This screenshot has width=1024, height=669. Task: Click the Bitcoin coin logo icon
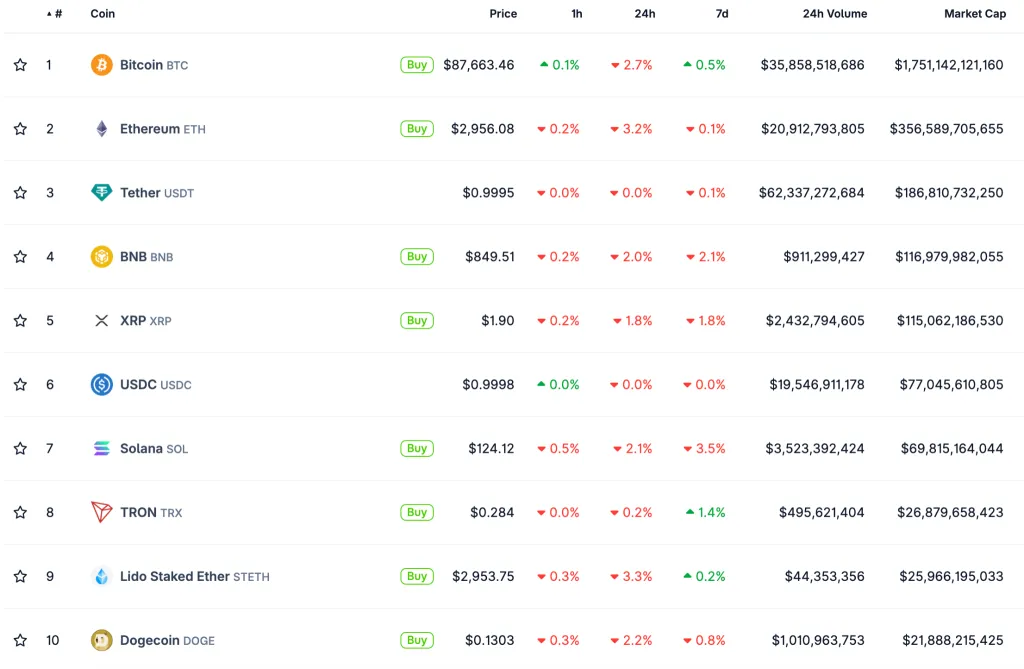(102, 65)
